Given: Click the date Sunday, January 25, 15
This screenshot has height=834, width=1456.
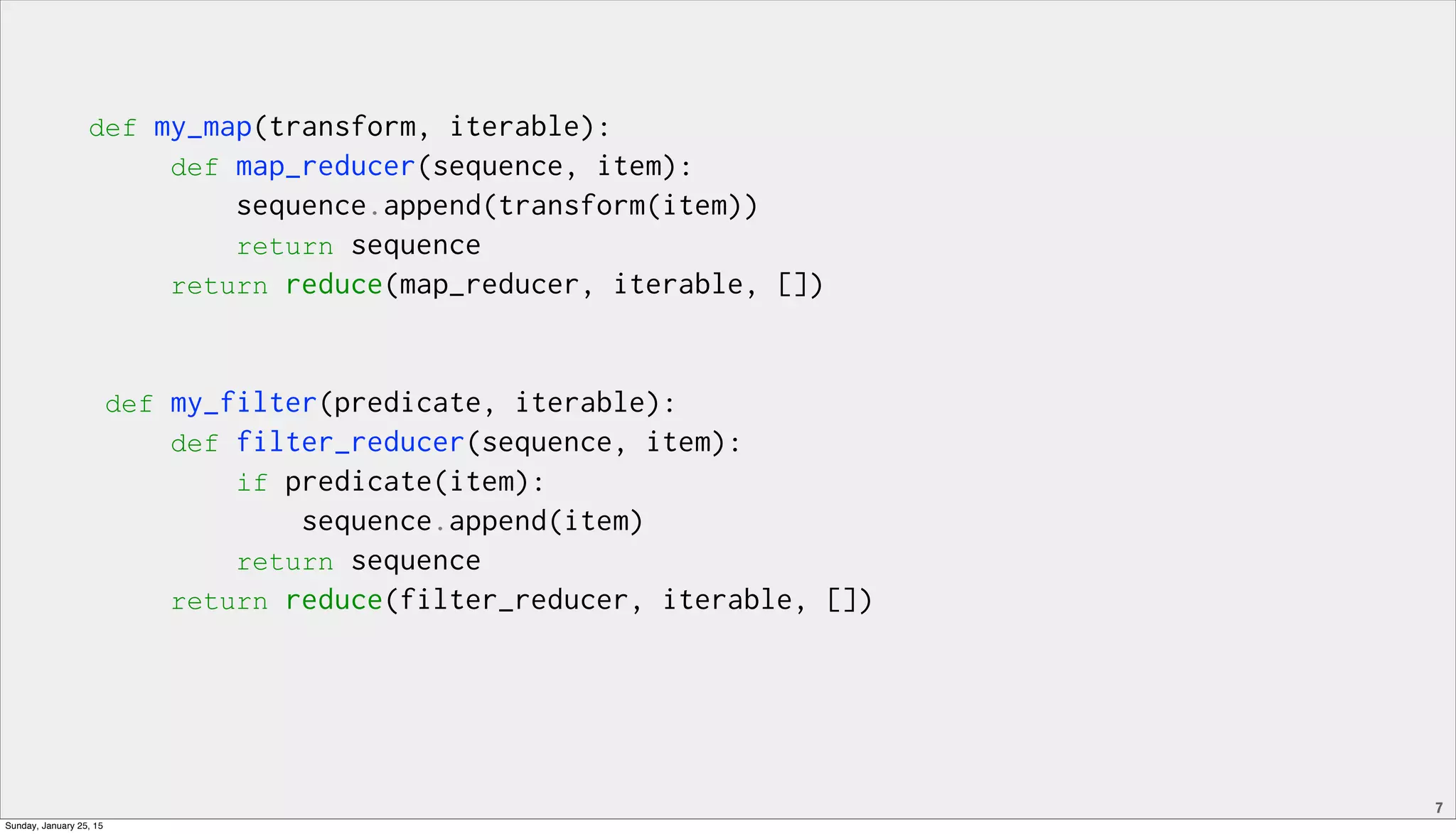Looking at the screenshot, I should coord(54,825).
